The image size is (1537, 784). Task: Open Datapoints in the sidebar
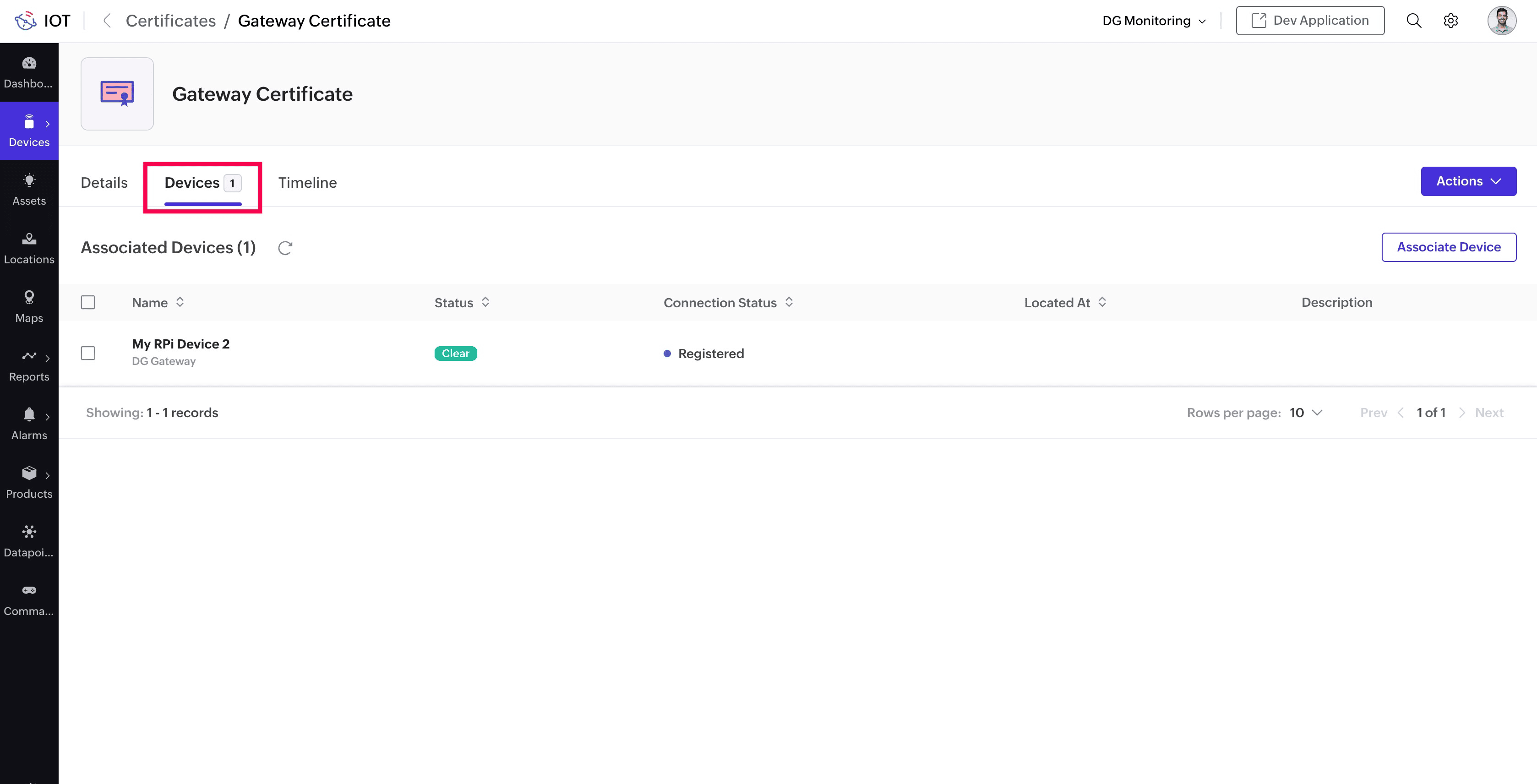click(x=29, y=541)
